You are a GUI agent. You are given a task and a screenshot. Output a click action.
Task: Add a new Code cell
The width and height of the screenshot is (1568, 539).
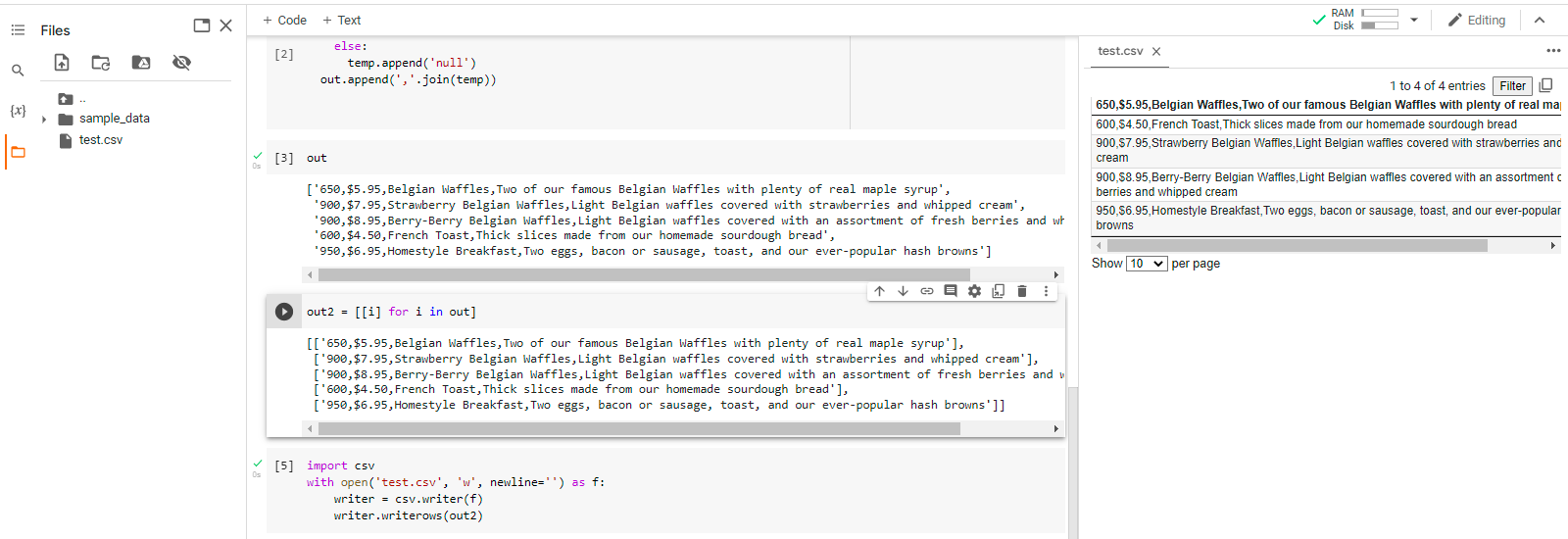pos(284,20)
